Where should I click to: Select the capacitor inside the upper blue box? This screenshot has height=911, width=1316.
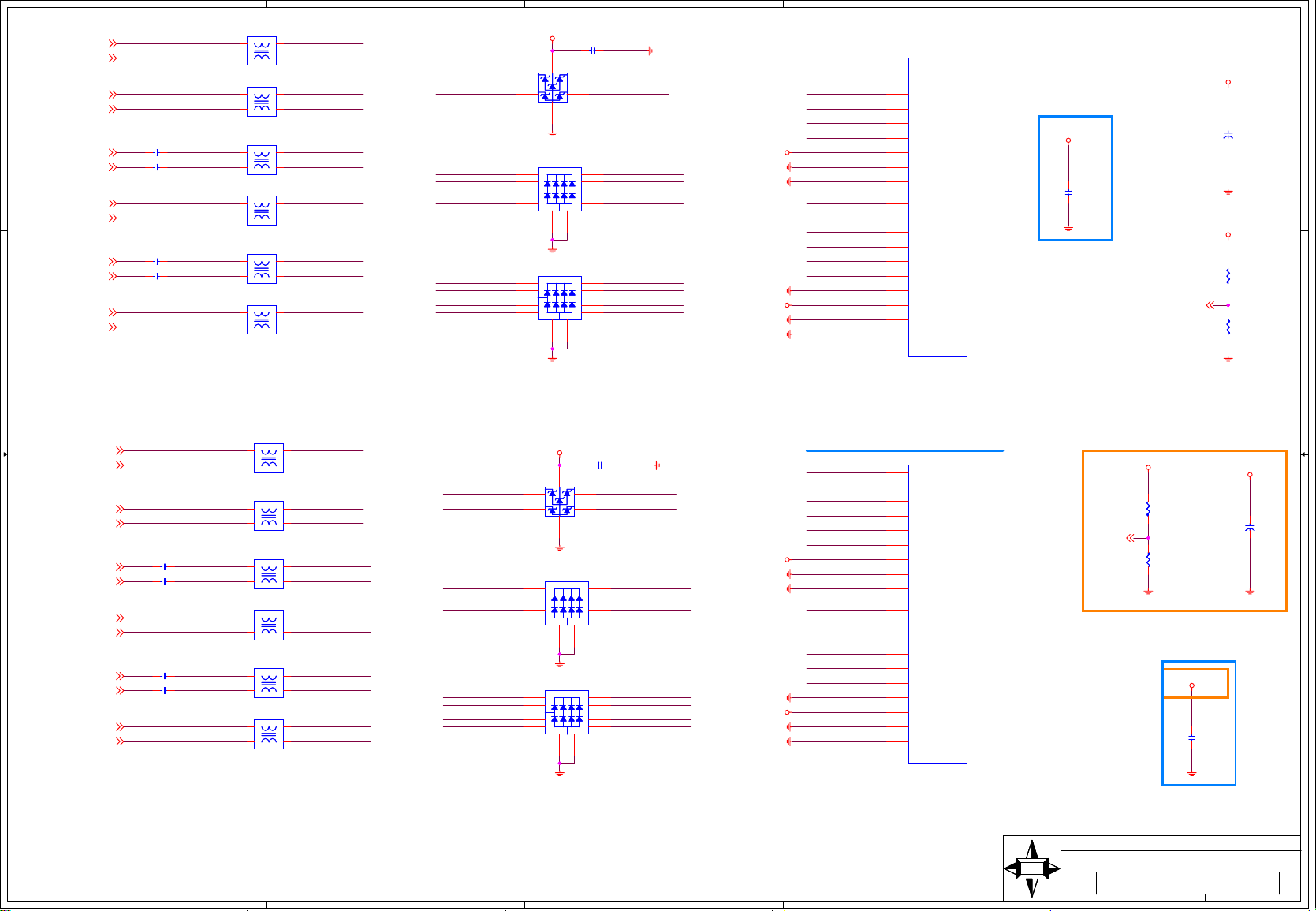[1068, 192]
